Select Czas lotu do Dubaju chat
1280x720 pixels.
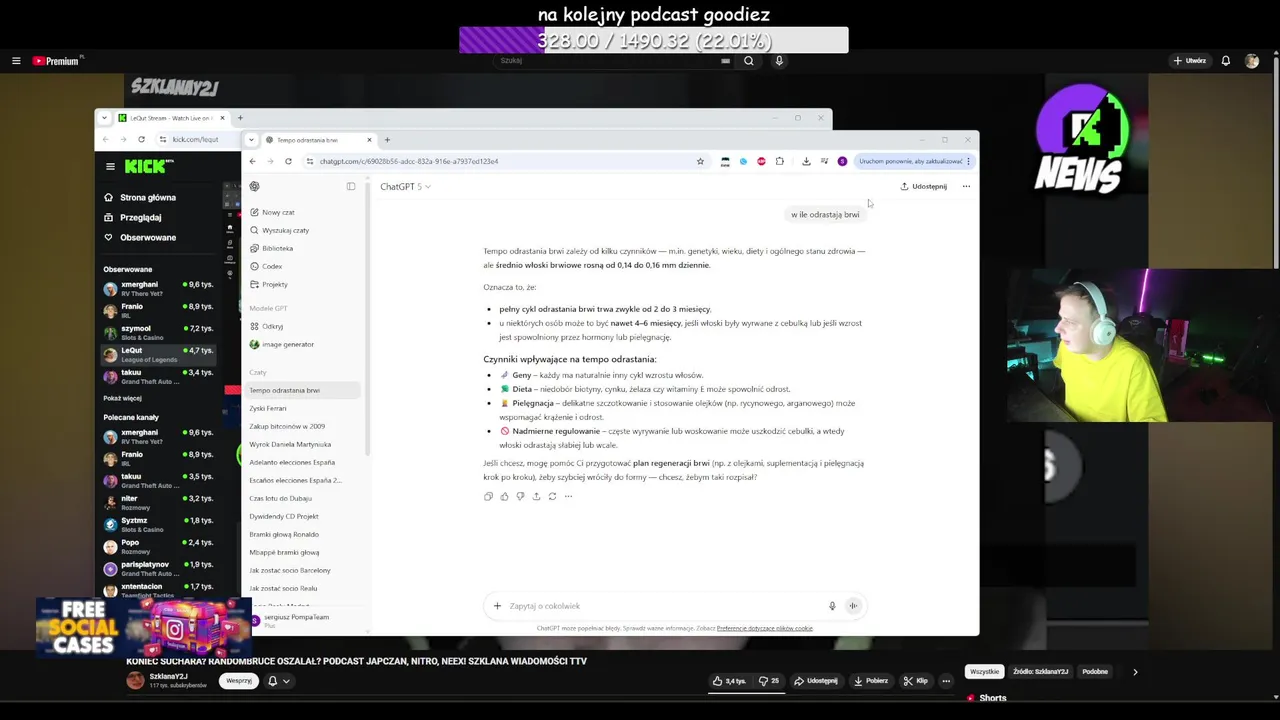coord(280,498)
